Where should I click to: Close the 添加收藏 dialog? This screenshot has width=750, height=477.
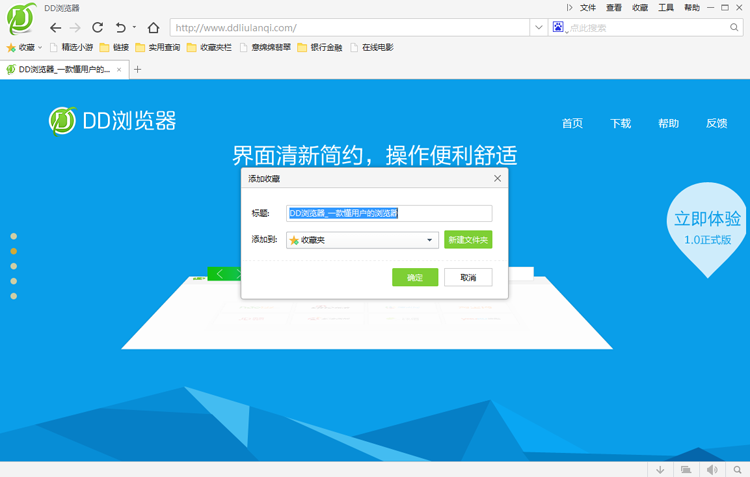click(497, 178)
